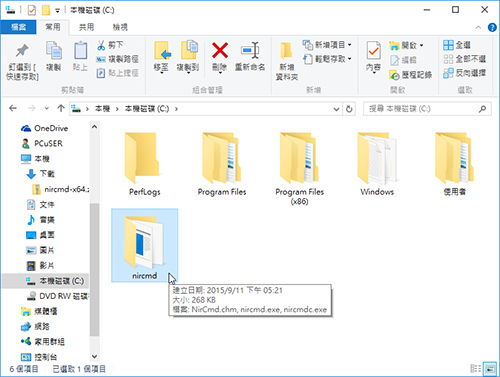Select all items (全選)
Image resolution: width=500 pixels, height=377 pixels.
tap(457, 45)
